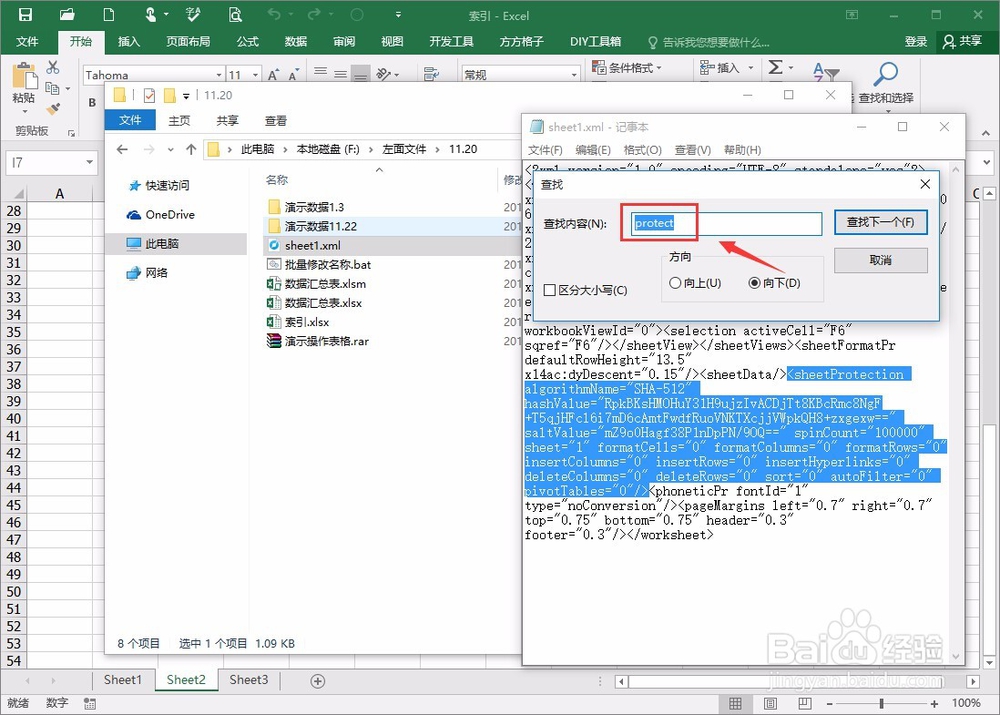The height and width of the screenshot is (715, 1000).
Task: Select the Up direction radio button
Action: tap(675, 283)
